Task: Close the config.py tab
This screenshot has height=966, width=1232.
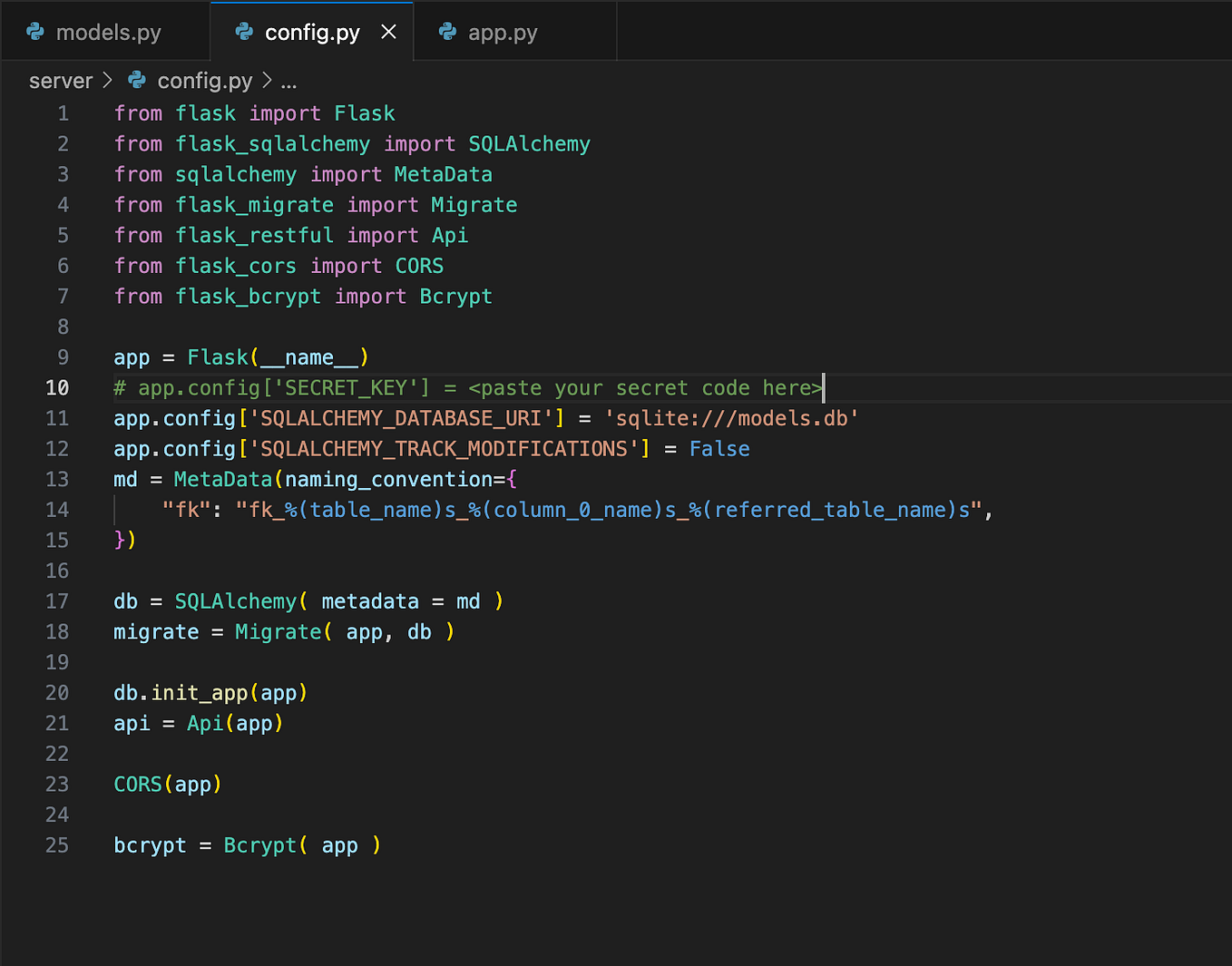Action: 388,31
